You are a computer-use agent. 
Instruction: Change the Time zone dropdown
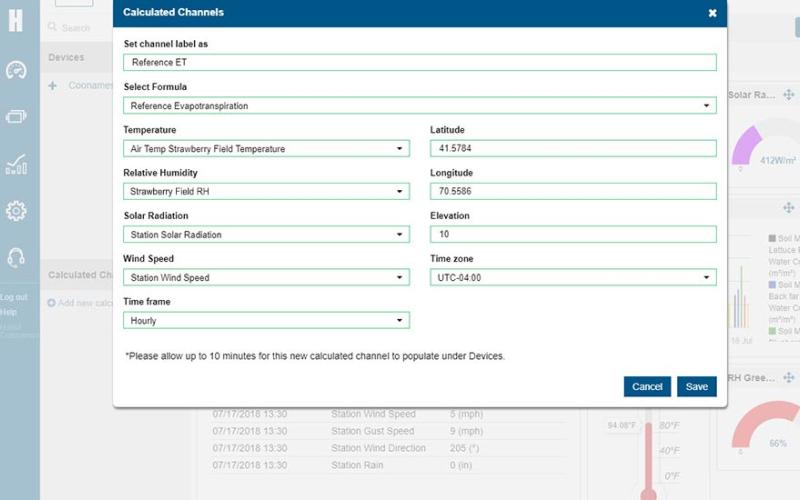[573, 278]
